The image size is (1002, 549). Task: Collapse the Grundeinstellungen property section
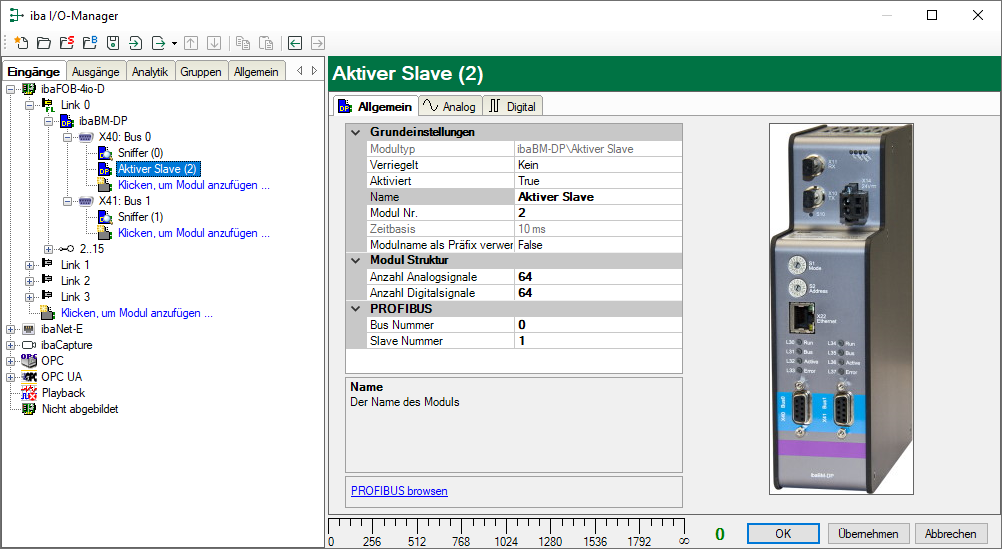point(355,132)
